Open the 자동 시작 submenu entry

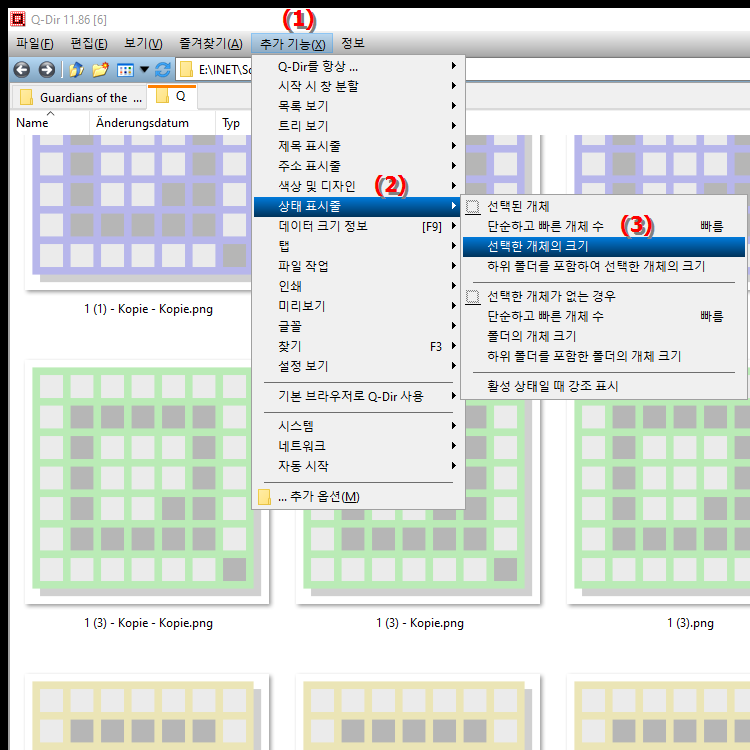pos(359,466)
